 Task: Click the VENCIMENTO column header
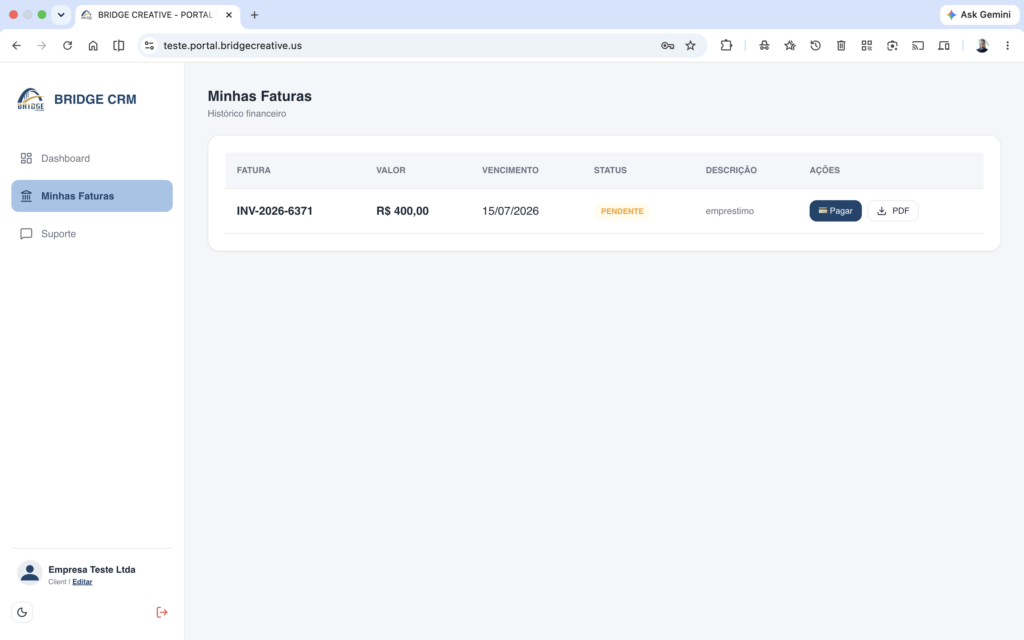pos(510,170)
